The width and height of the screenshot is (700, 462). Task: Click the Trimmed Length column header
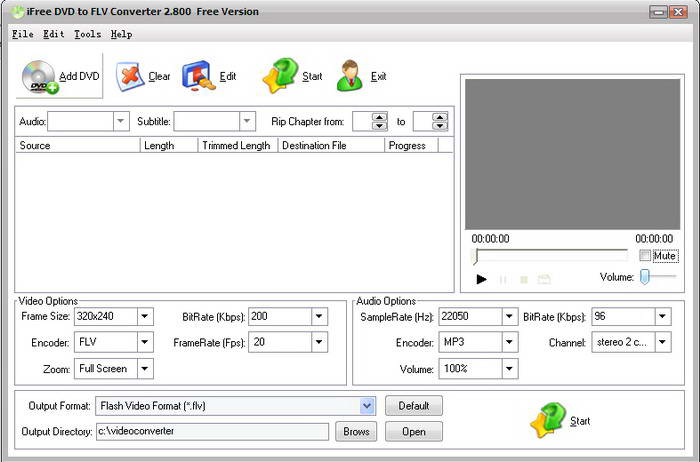[238, 146]
